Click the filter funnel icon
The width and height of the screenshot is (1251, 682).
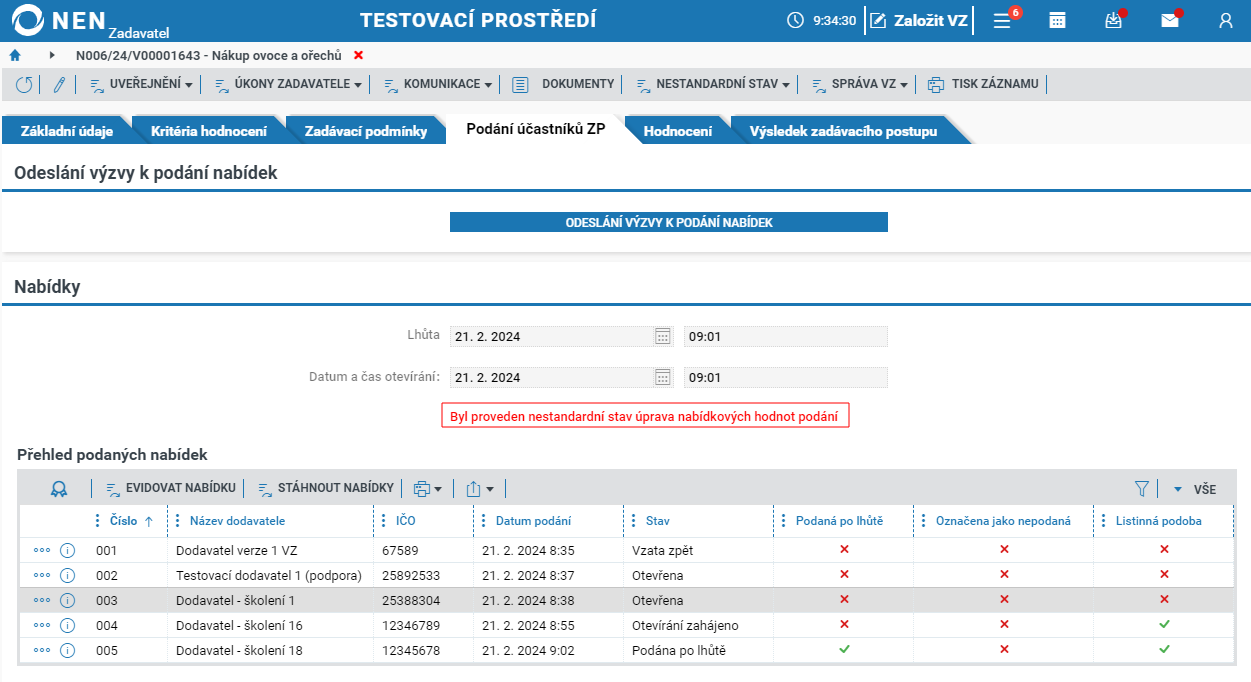[1142, 488]
